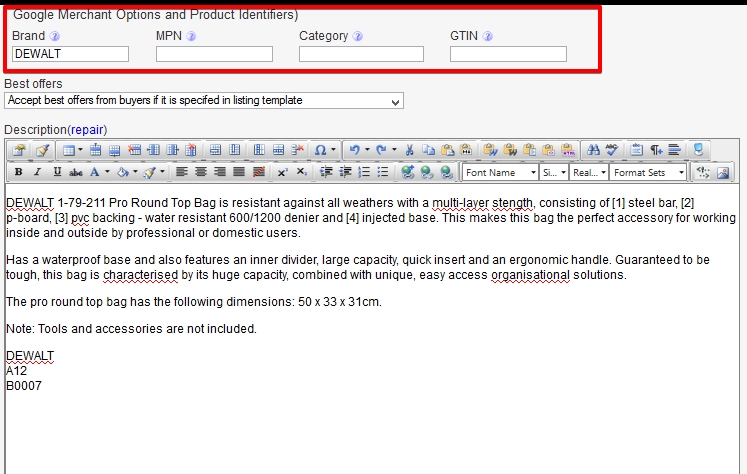
Task: Apply Italic formatting
Action: click(x=38, y=172)
